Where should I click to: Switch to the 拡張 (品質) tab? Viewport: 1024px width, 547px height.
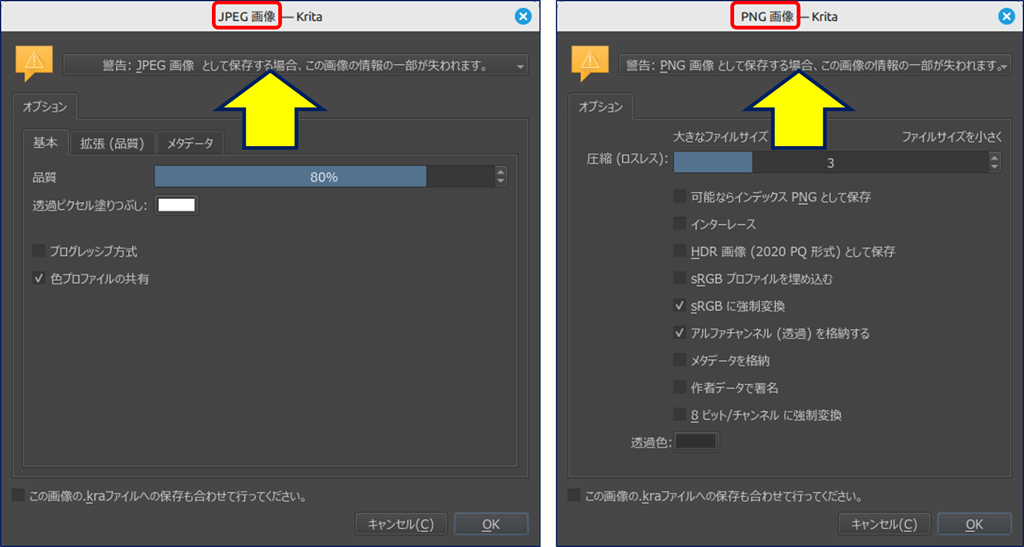[113, 143]
